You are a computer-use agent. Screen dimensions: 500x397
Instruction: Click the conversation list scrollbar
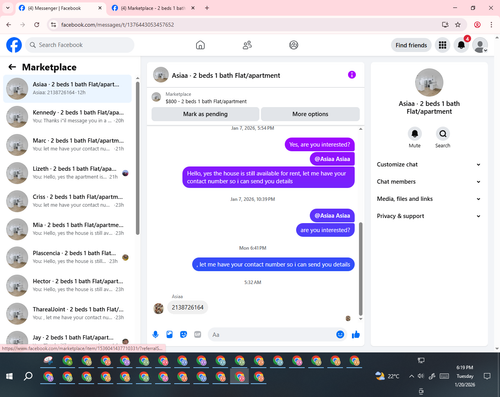pyautogui.click(x=137, y=158)
